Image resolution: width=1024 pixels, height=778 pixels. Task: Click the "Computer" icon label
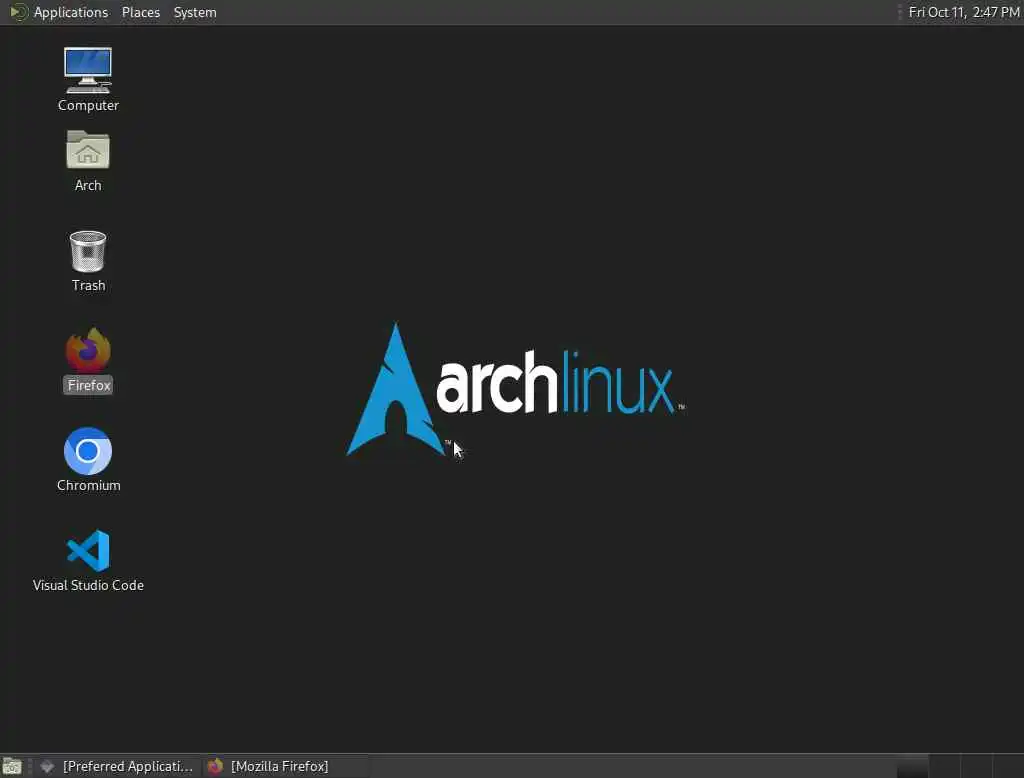(x=88, y=105)
